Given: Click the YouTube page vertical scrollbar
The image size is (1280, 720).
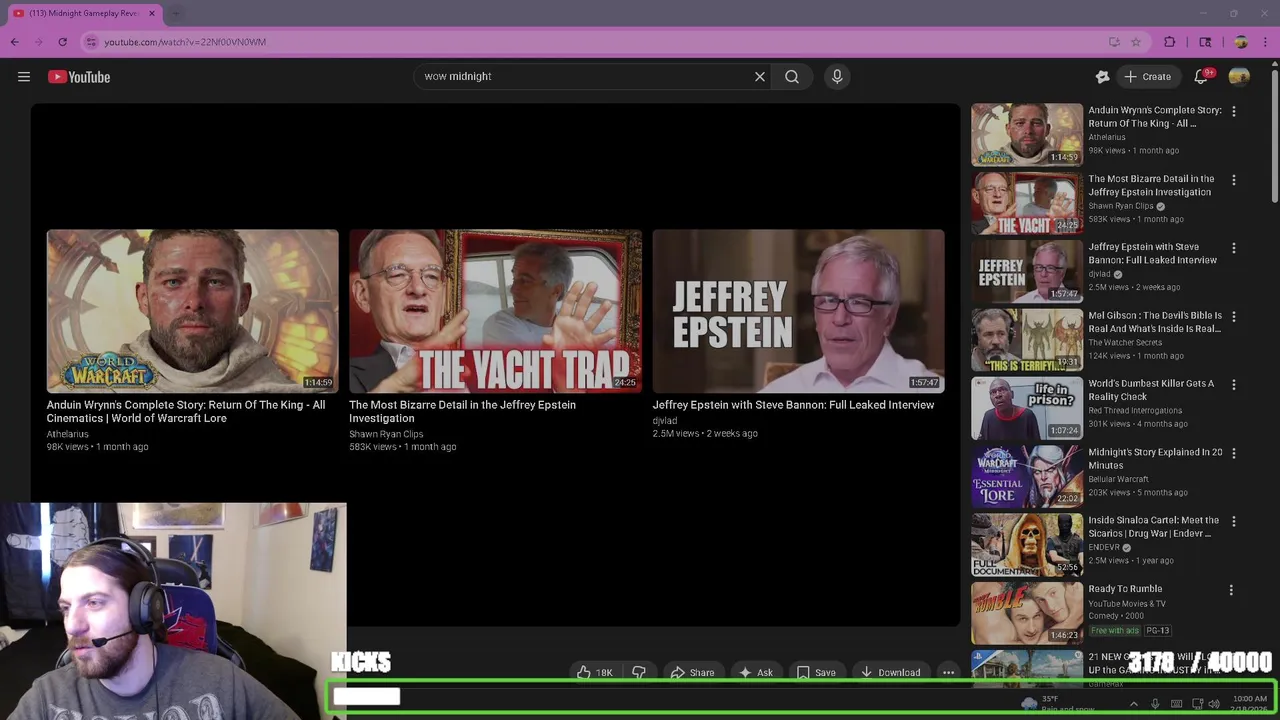Looking at the screenshot, I should [1274, 138].
